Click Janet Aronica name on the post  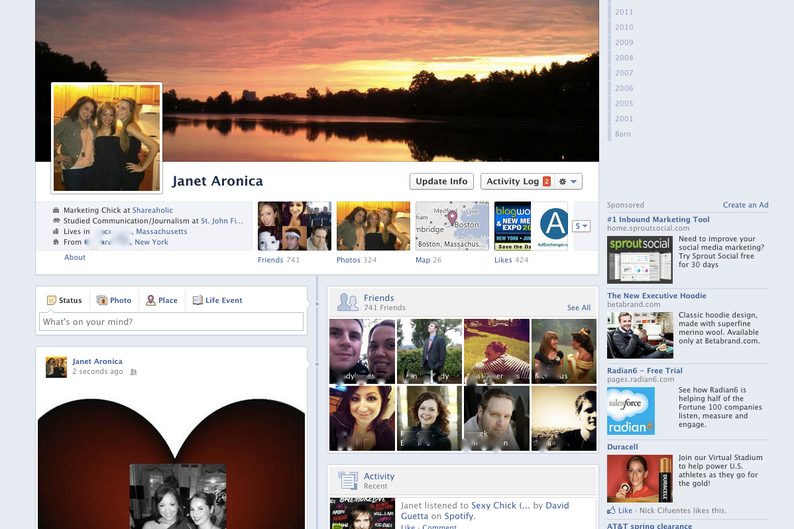tap(97, 361)
